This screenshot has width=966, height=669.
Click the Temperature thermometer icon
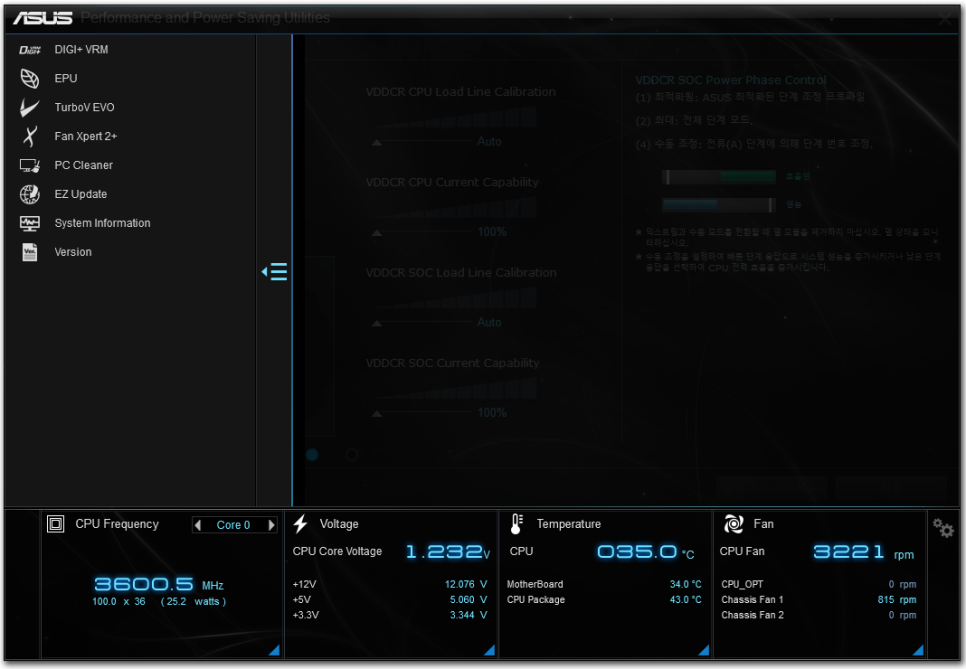point(517,524)
